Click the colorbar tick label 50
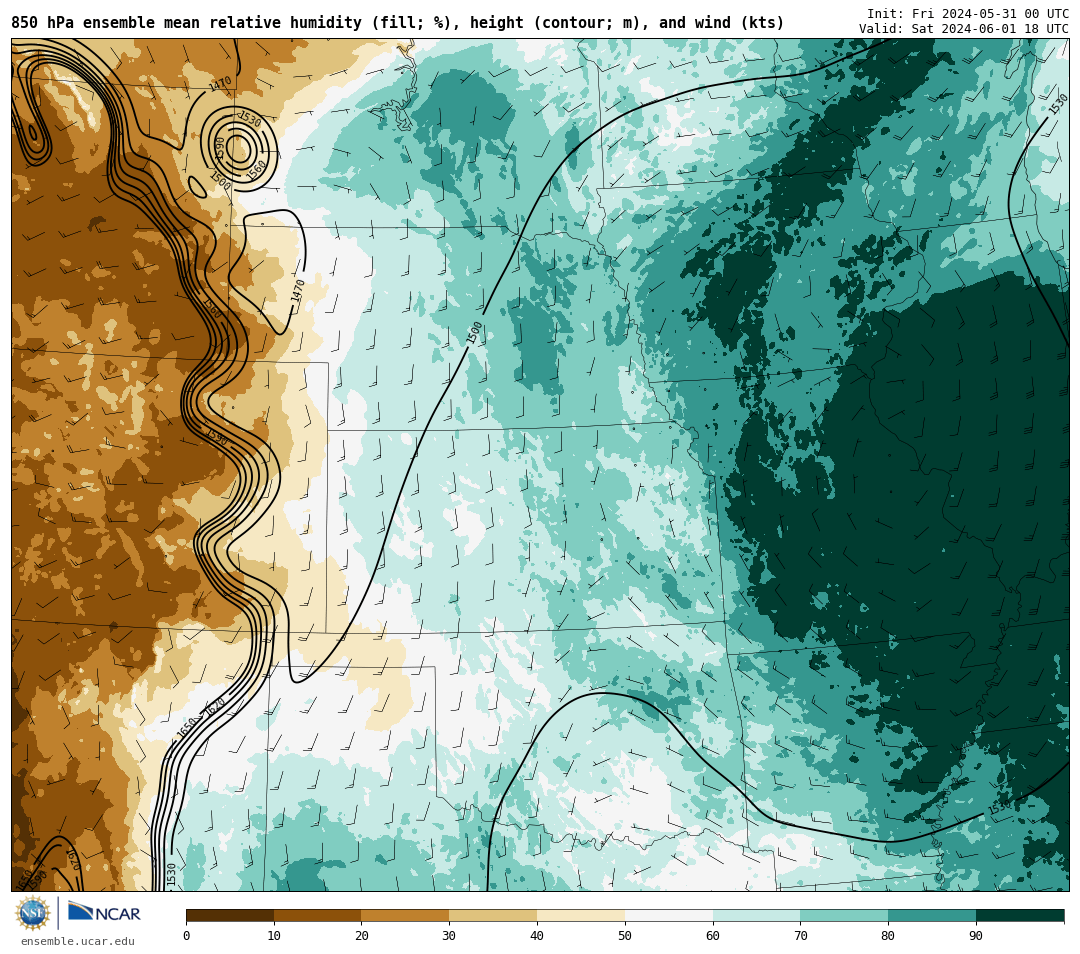This screenshot has width=1080, height=954. point(625,935)
